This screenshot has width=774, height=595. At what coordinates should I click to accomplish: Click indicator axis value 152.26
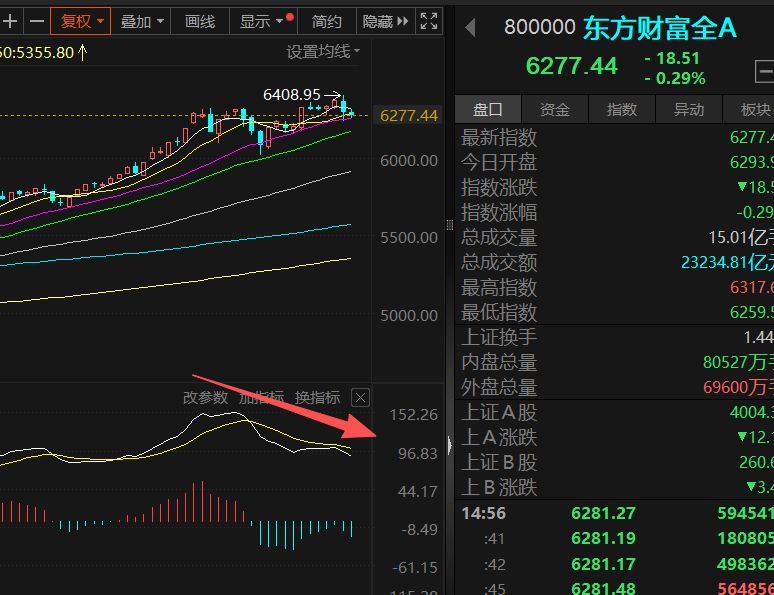click(413, 415)
